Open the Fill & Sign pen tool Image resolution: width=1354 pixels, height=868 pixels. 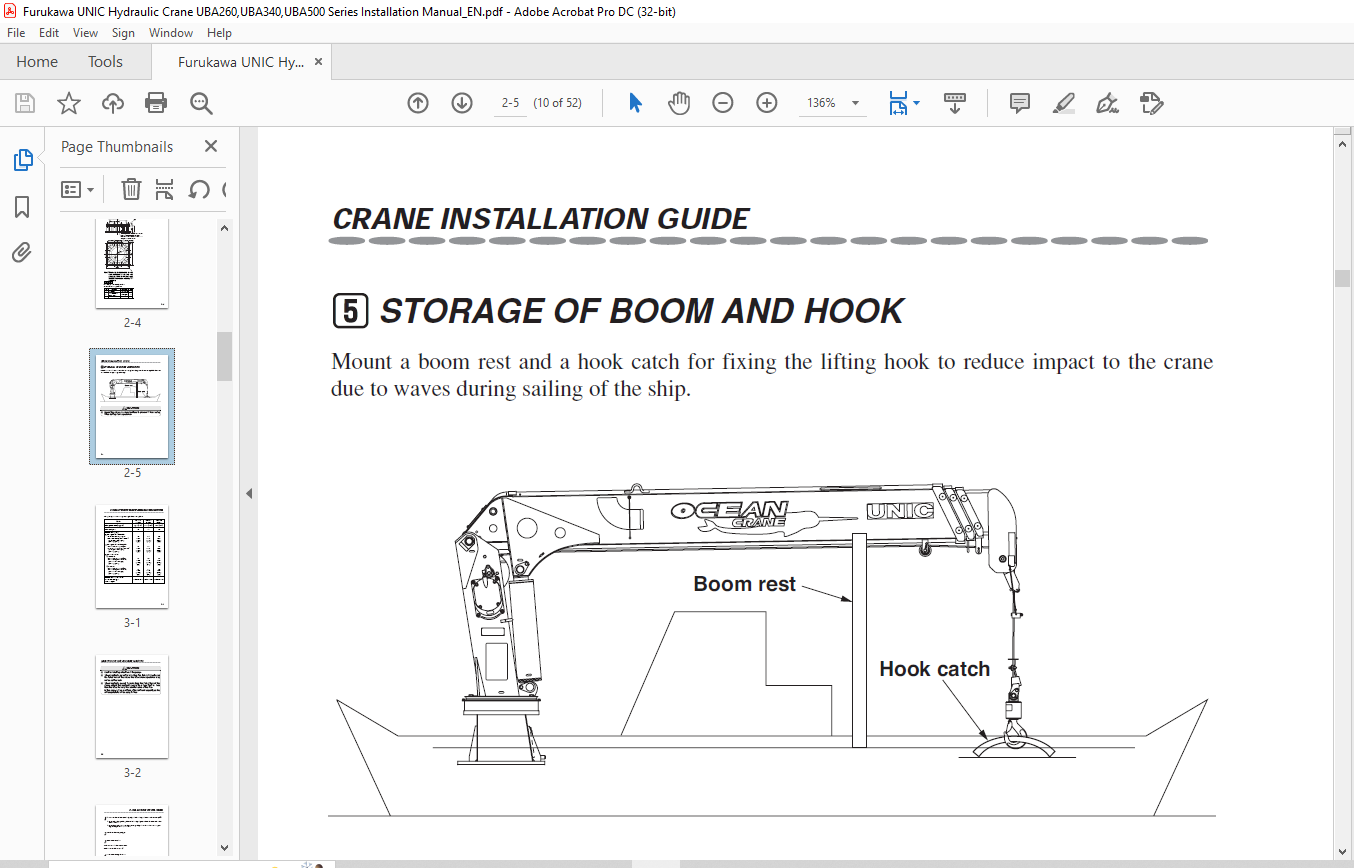(x=1107, y=103)
